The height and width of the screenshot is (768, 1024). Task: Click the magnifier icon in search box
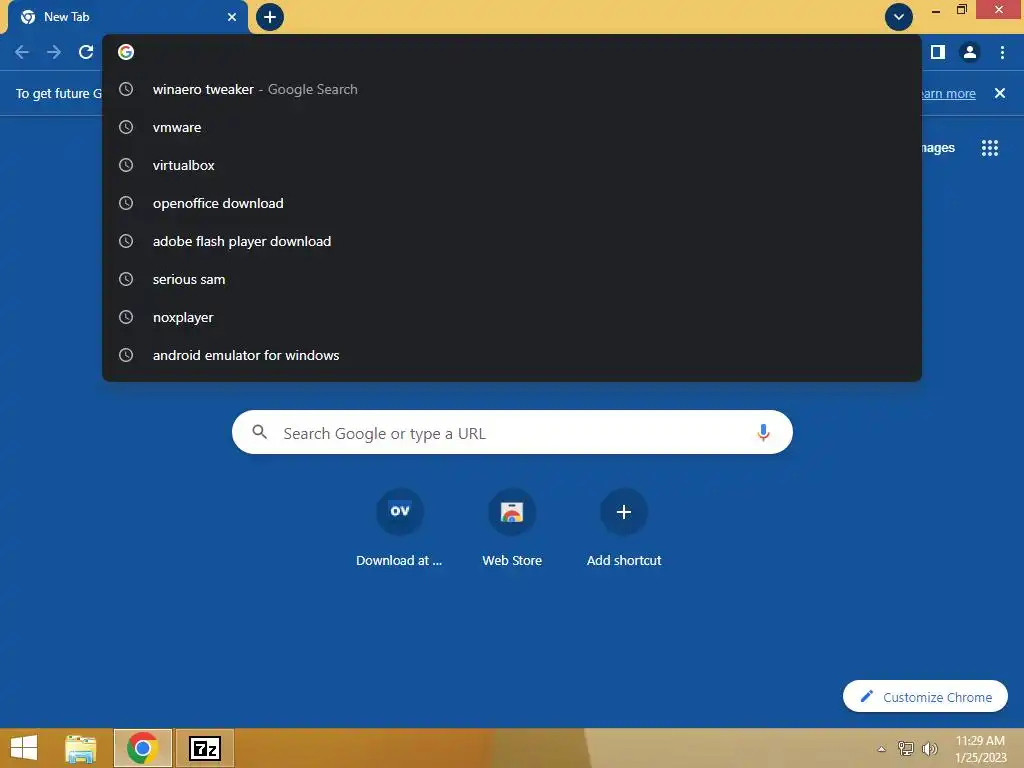point(259,432)
